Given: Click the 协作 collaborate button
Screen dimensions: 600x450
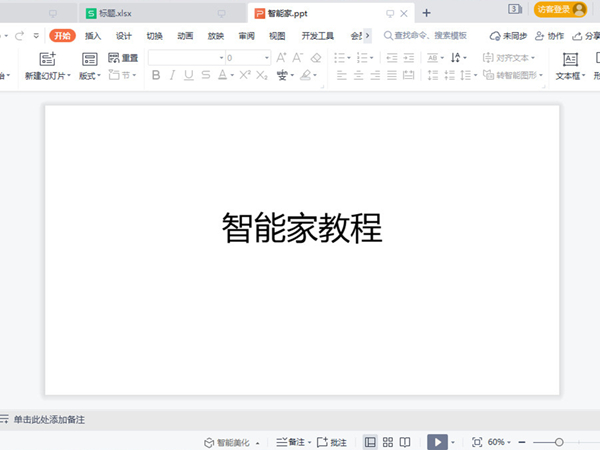Looking at the screenshot, I should pyautogui.click(x=549, y=36).
